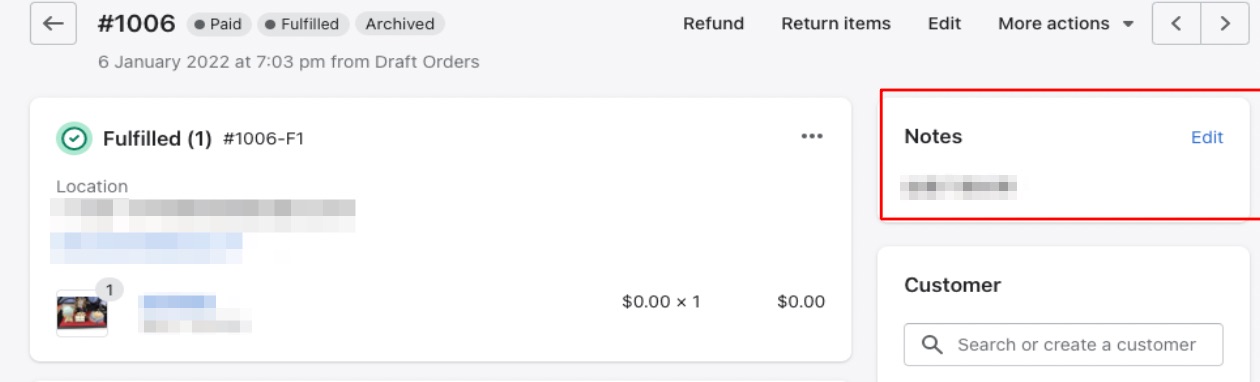Click the magnifier icon in customer search
The width and height of the screenshot is (1260, 382).
pyautogui.click(x=931, y=344)
